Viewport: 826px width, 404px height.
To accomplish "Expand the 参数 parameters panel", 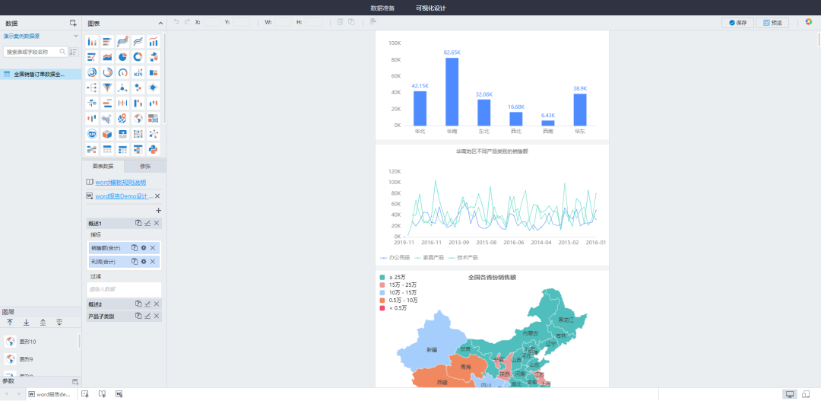I will [74, 381].
